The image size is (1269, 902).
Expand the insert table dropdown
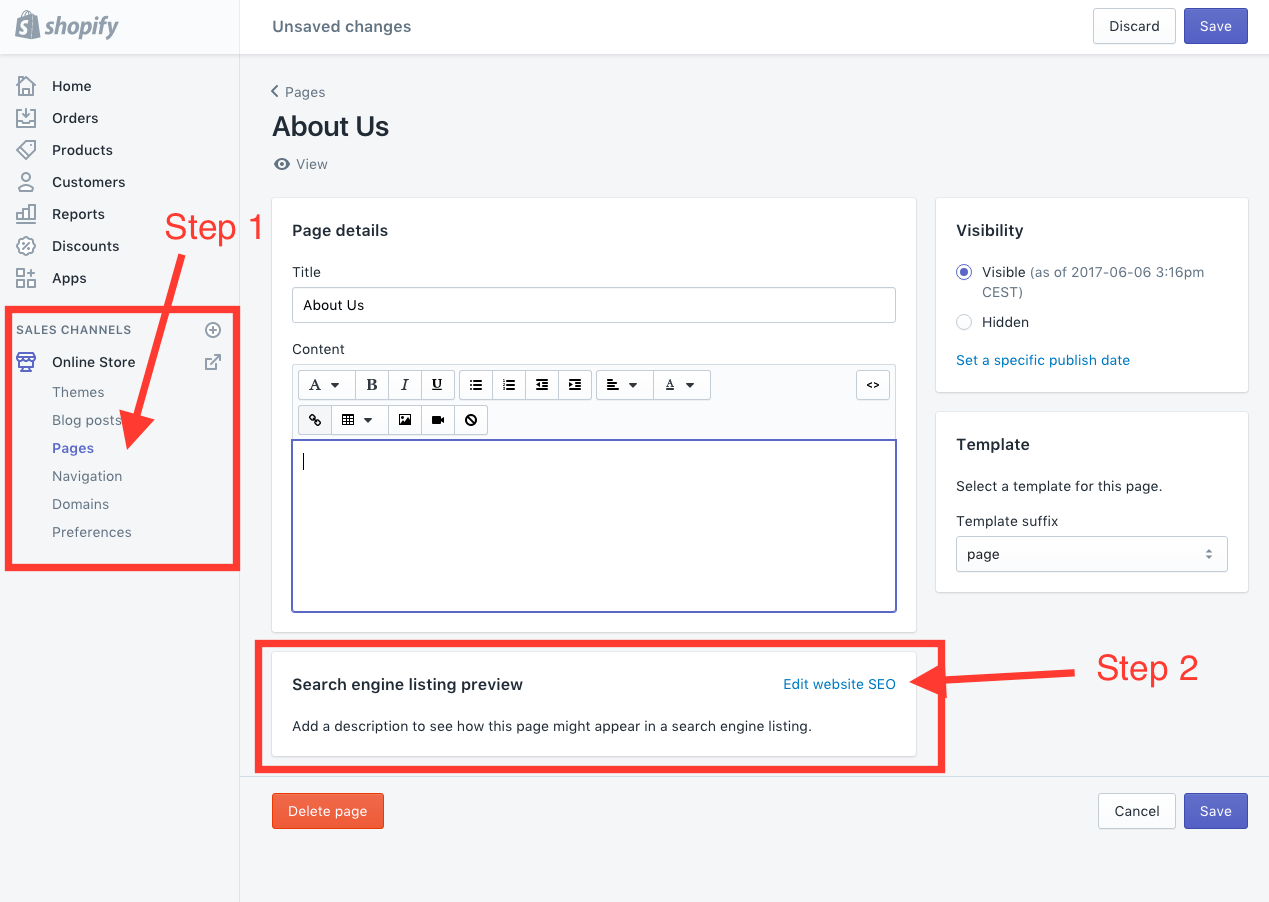pos(357,420)
